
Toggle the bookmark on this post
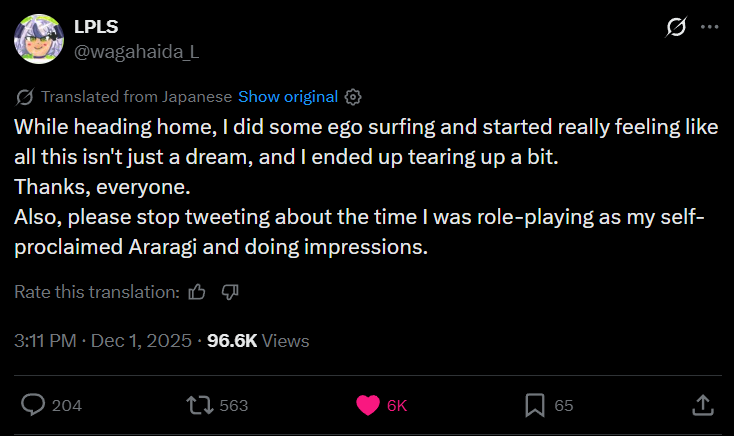[534, 405]
